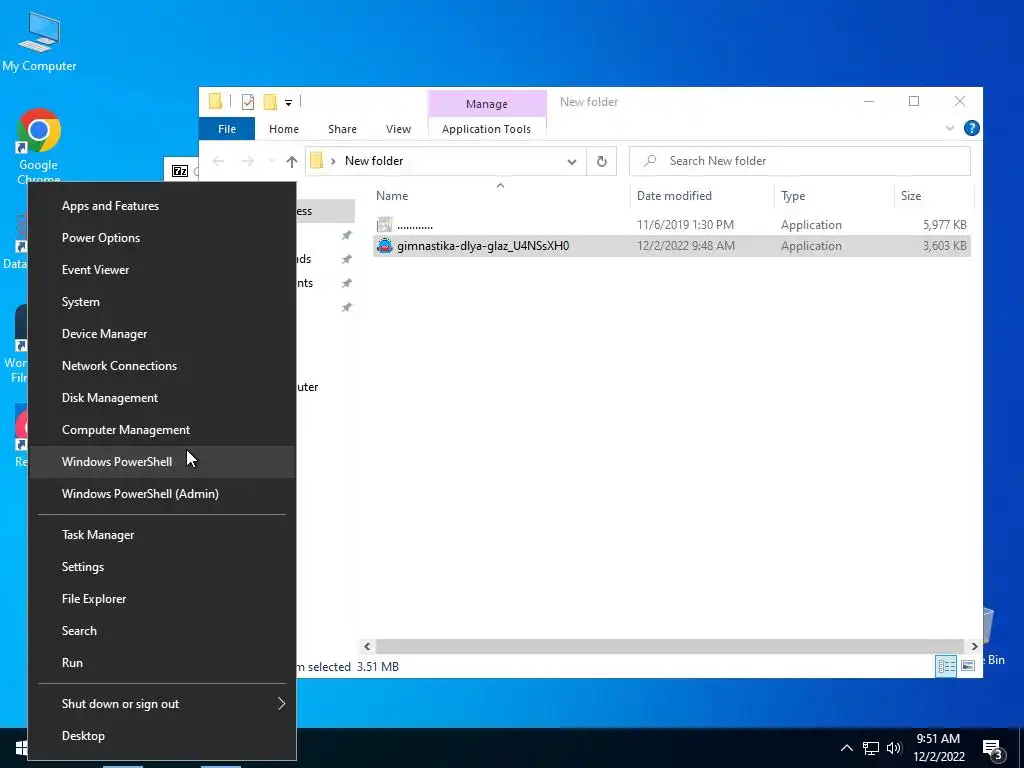1024x768 pixels.
Task: Launch Windows PowerShell
Action: [x=162, y=462]
